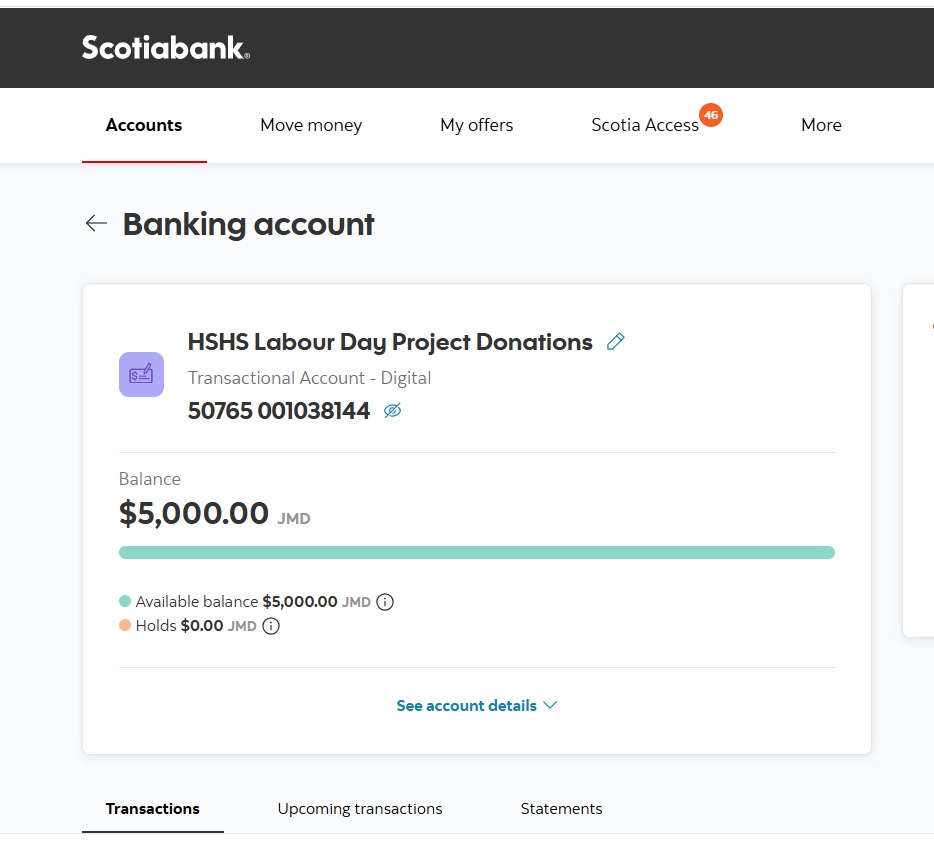The image size is (934, 845).
Task: Click Accounts in navigation bar
Action: coord(144,125)
